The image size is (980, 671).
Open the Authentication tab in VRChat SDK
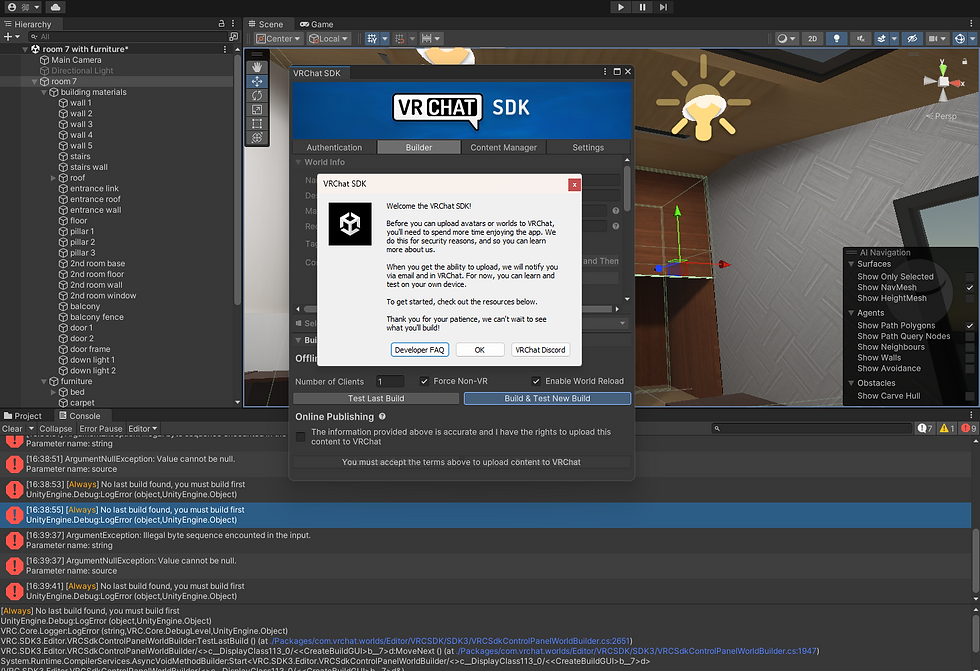[334, 147]
